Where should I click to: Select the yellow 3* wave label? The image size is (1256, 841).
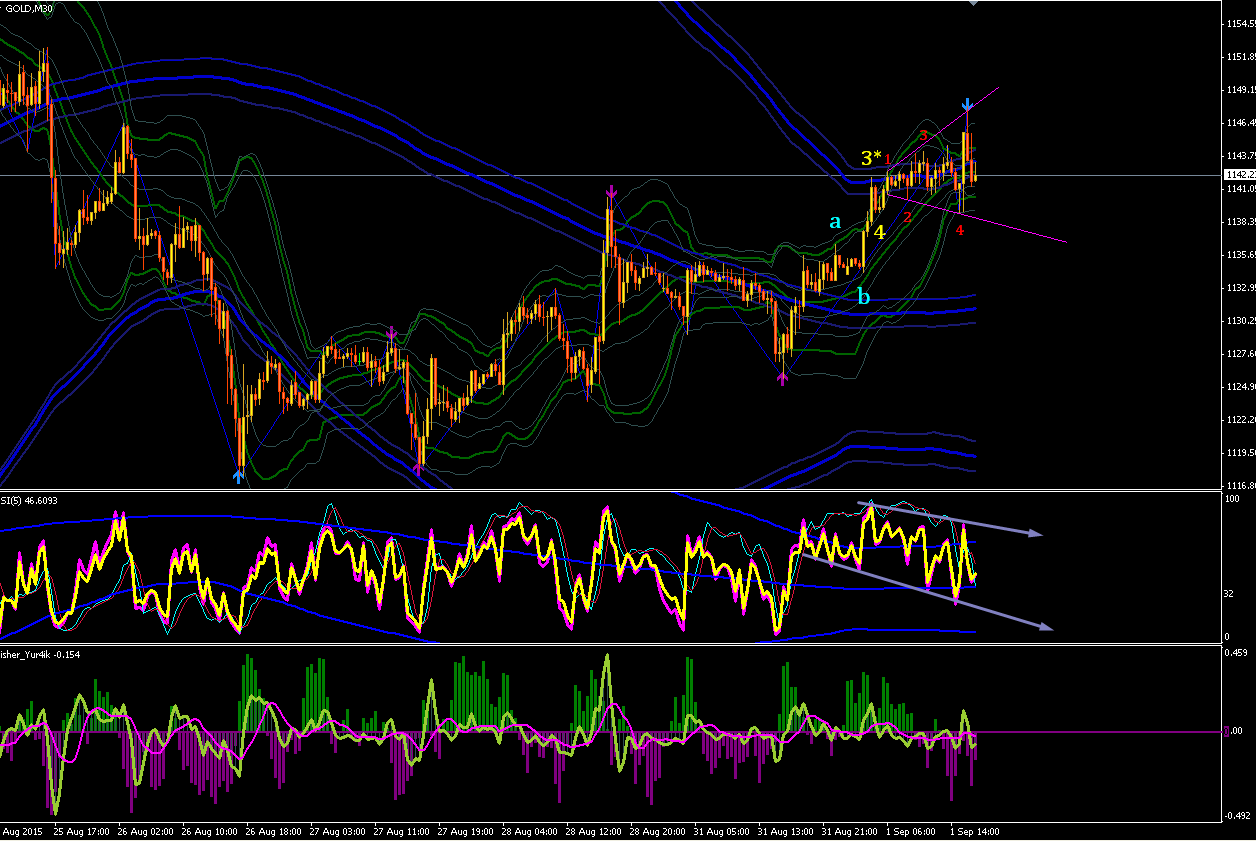point(871,158)
